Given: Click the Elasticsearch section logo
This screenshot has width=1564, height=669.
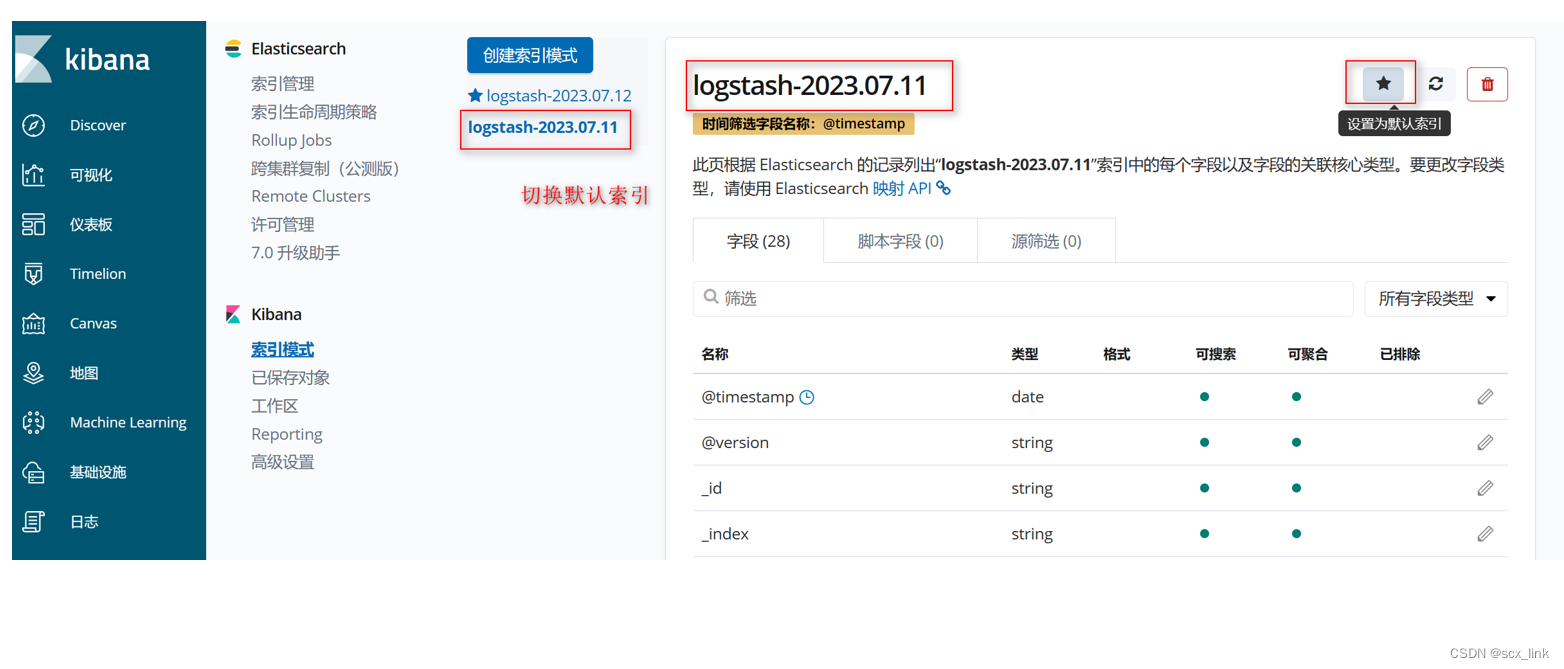Looking at the screenshot, I should coord(233,48).
